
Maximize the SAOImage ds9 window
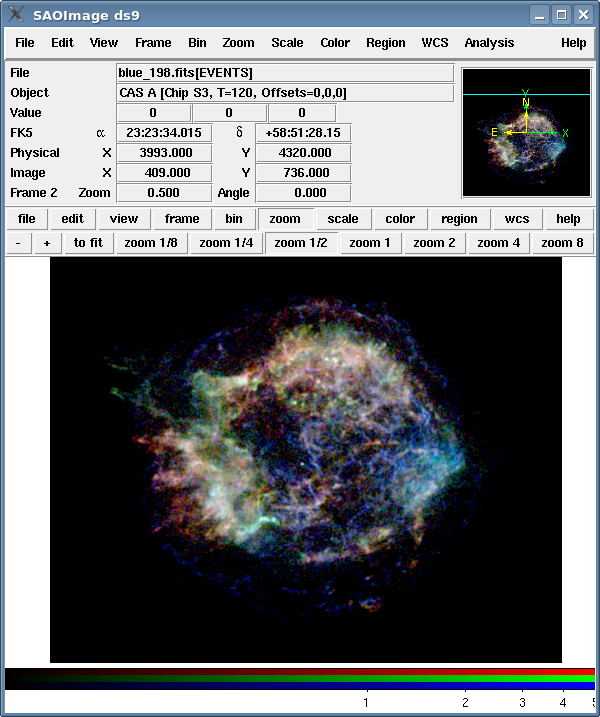561,15
